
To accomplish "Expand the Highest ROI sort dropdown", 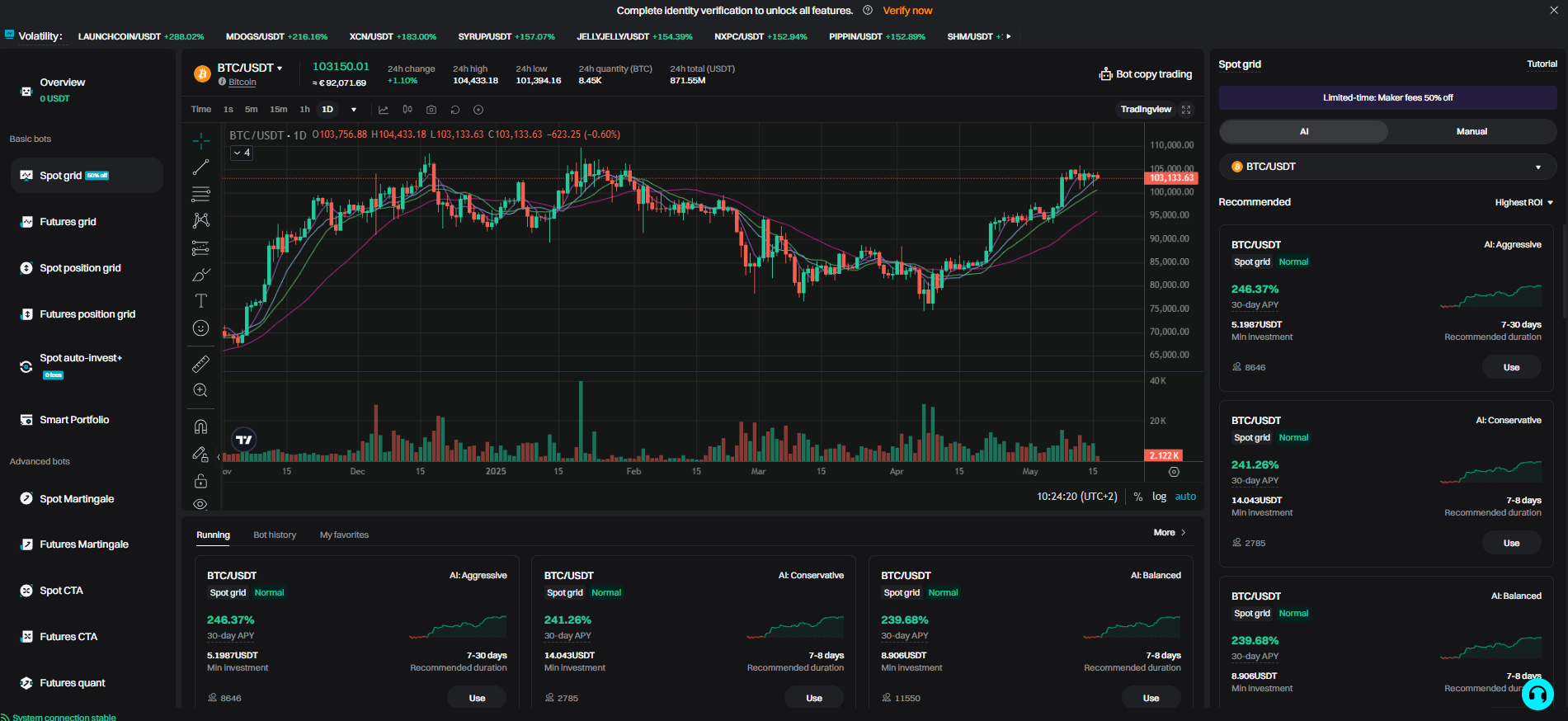I will coord(1523,203).
